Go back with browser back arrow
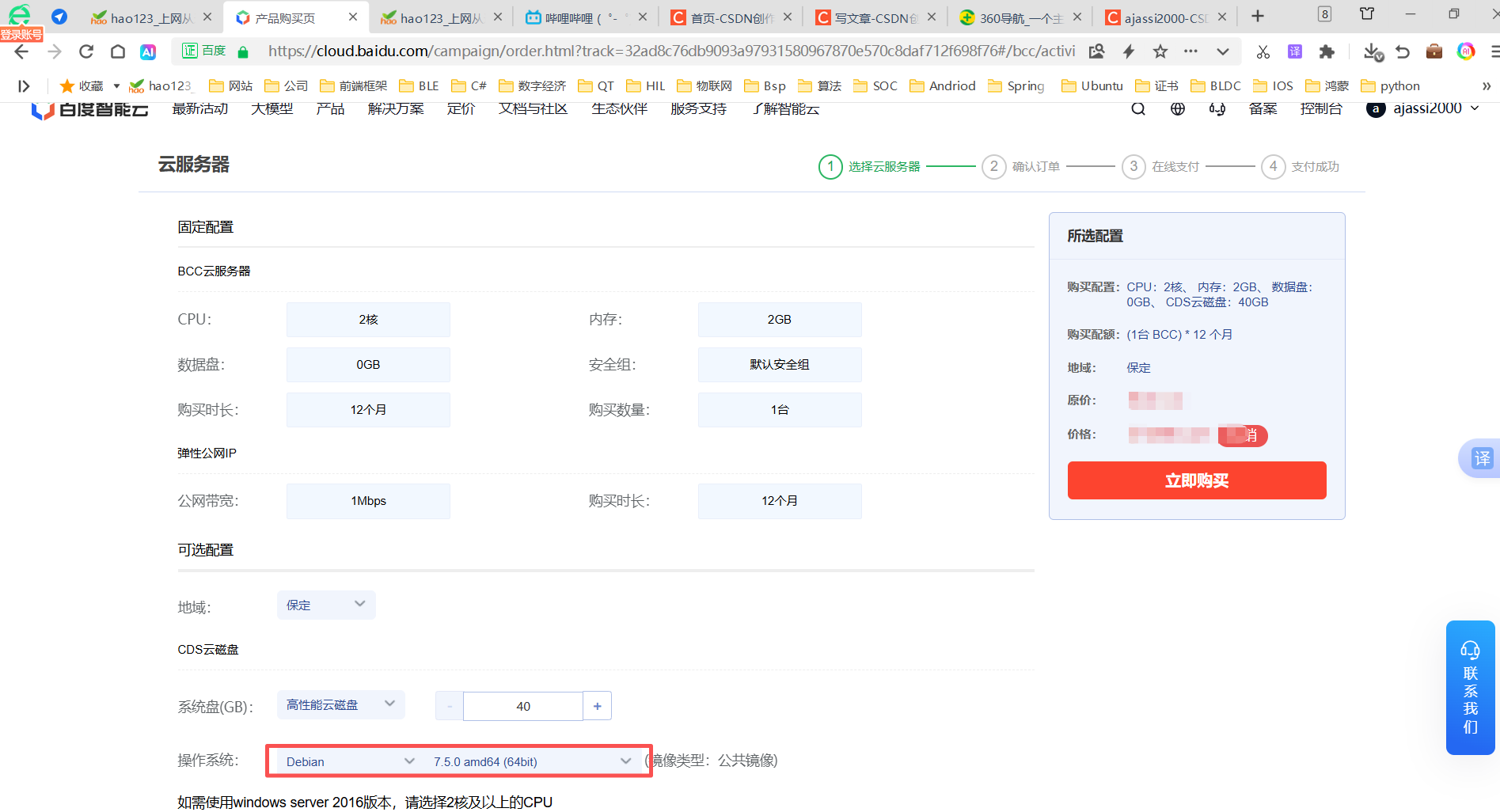1500x812 pixels. click(21, 51)
